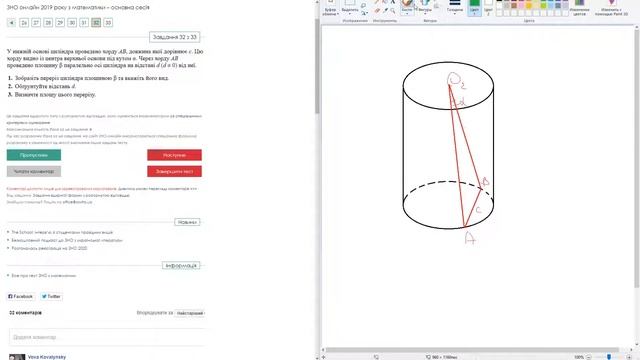Click the Новини section label
The image size is (640, 360).
[x=187, y=222]
